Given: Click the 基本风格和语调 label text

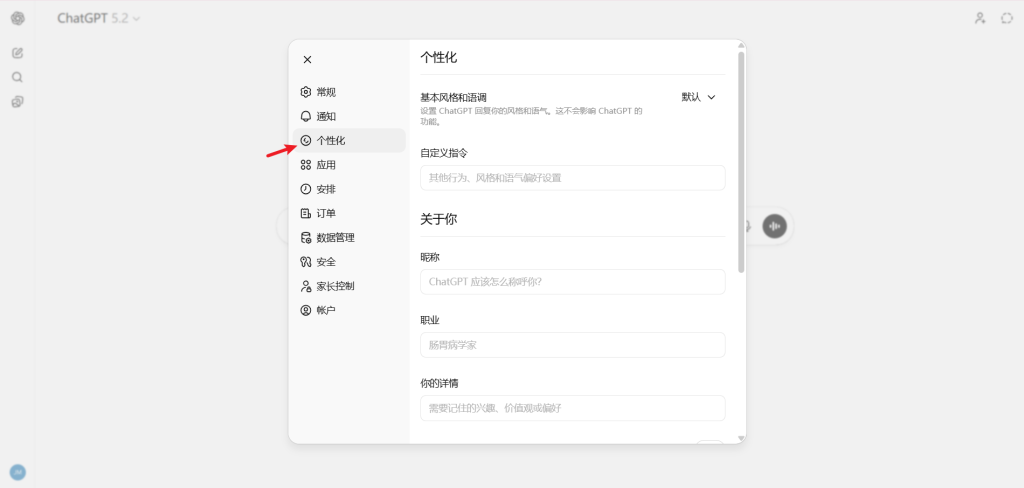Looking at the screenshot, I should (x=453, y=97).
